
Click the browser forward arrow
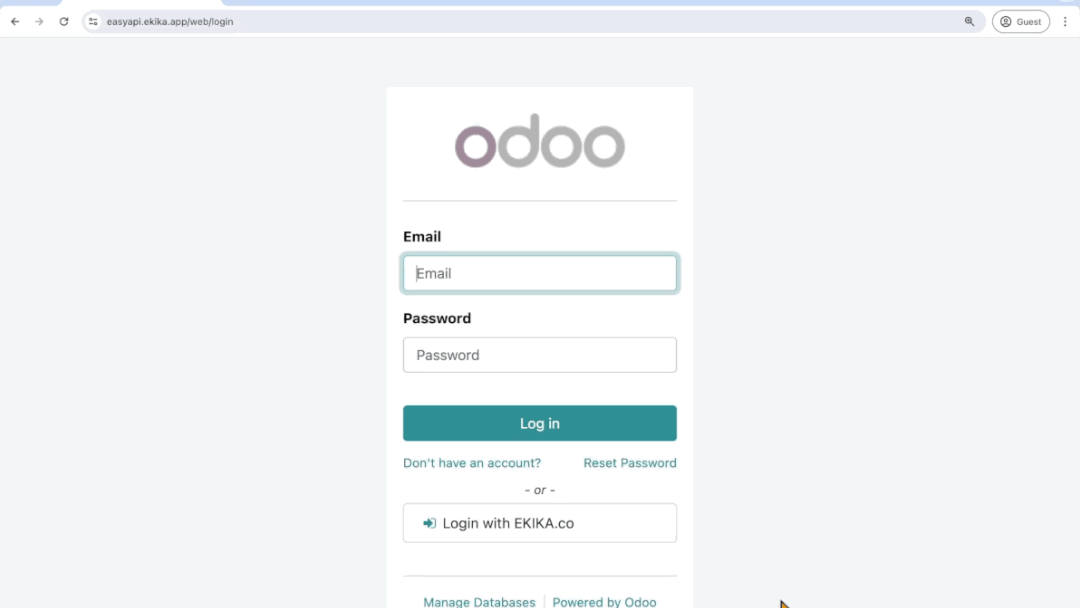click(x=39, y=21)
